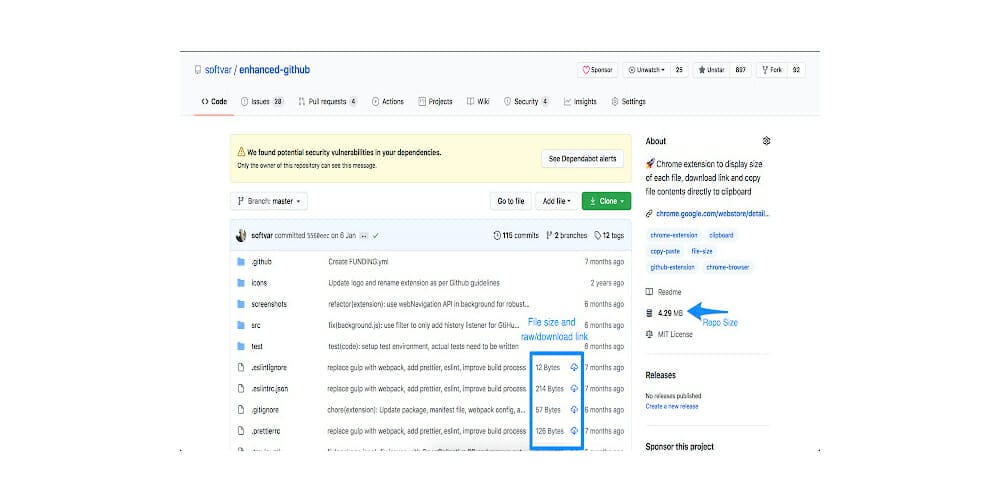Click See Dependabot alerts button

pyautogui.click(x=582, y=158)
